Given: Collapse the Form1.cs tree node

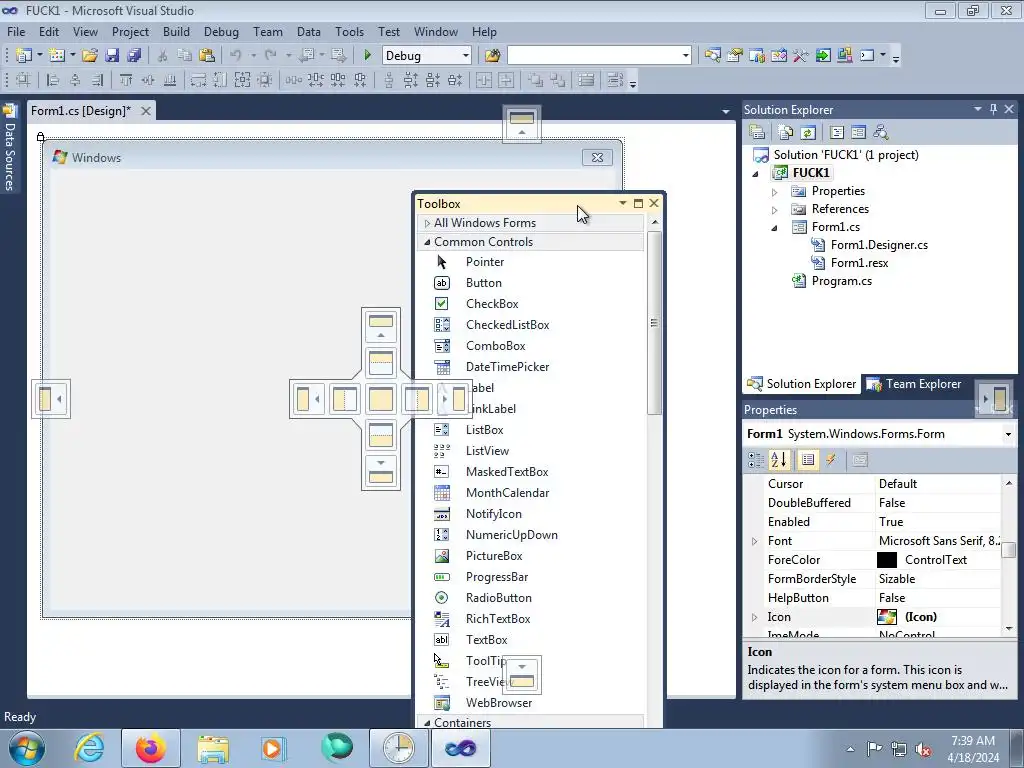Looking at the screenshot, I should click(x=775, y=228).
